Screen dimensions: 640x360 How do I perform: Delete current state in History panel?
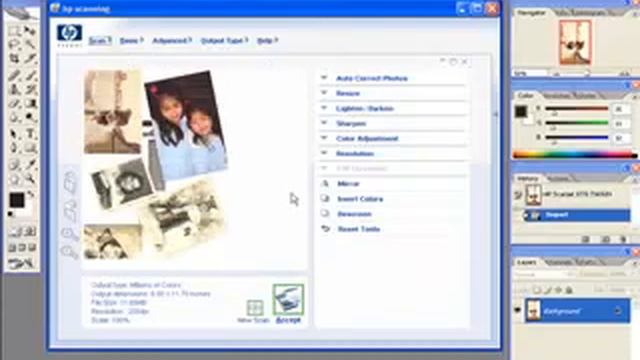click(623, 239)
